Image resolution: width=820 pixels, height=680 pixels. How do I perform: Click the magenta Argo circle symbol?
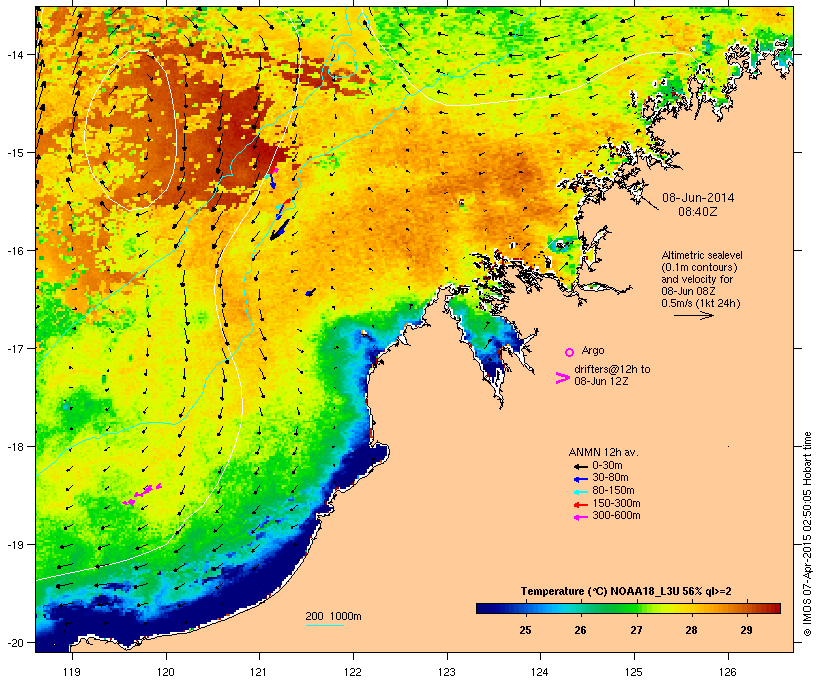tap(570, 352)
